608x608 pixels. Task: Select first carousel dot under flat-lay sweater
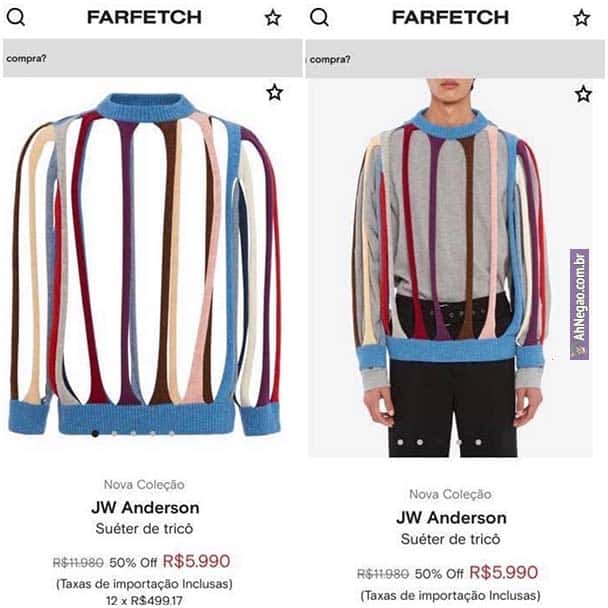(x=95, y=434)
